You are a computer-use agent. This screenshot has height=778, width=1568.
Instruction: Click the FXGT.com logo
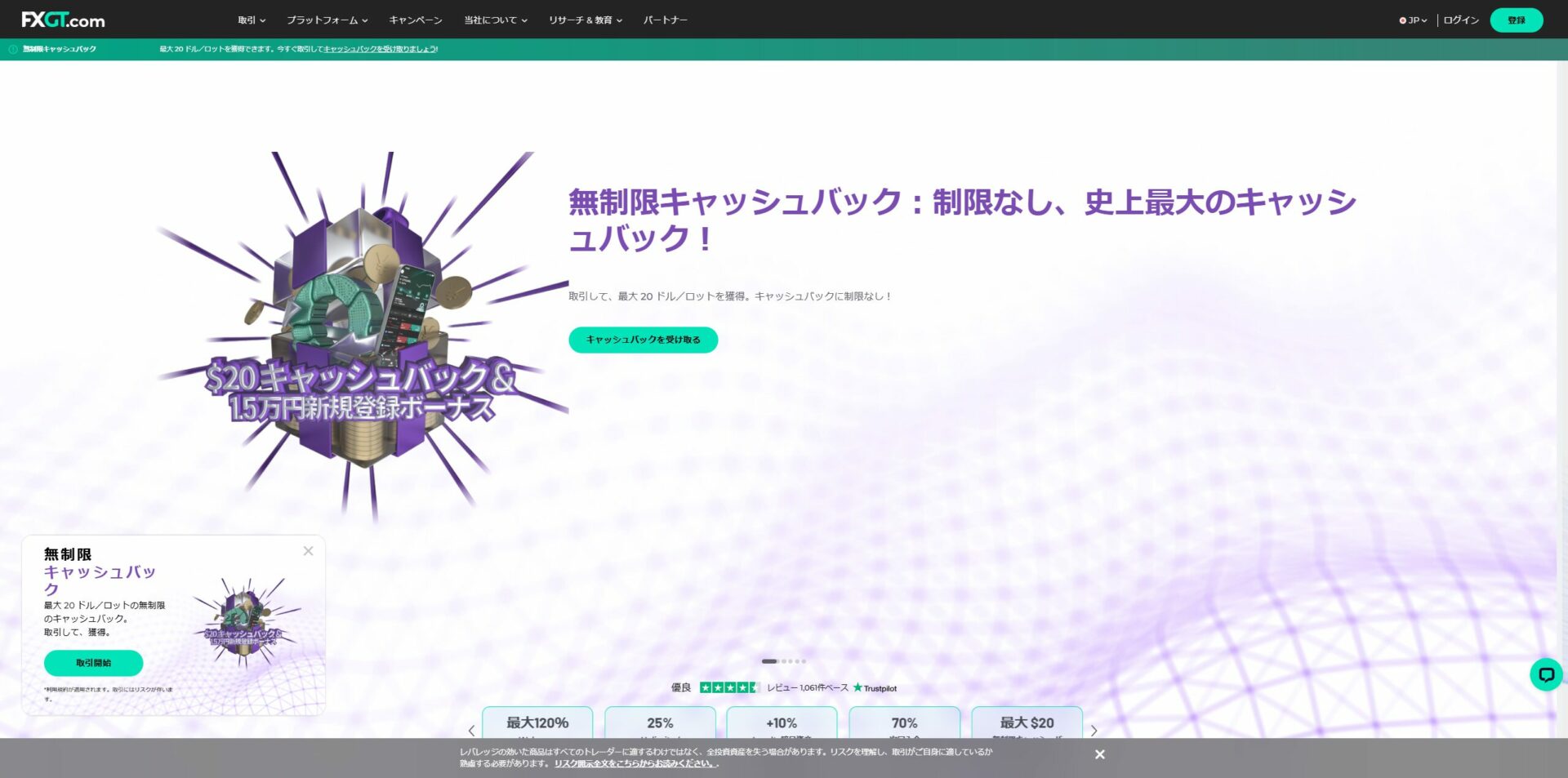[x=63, y=20]
